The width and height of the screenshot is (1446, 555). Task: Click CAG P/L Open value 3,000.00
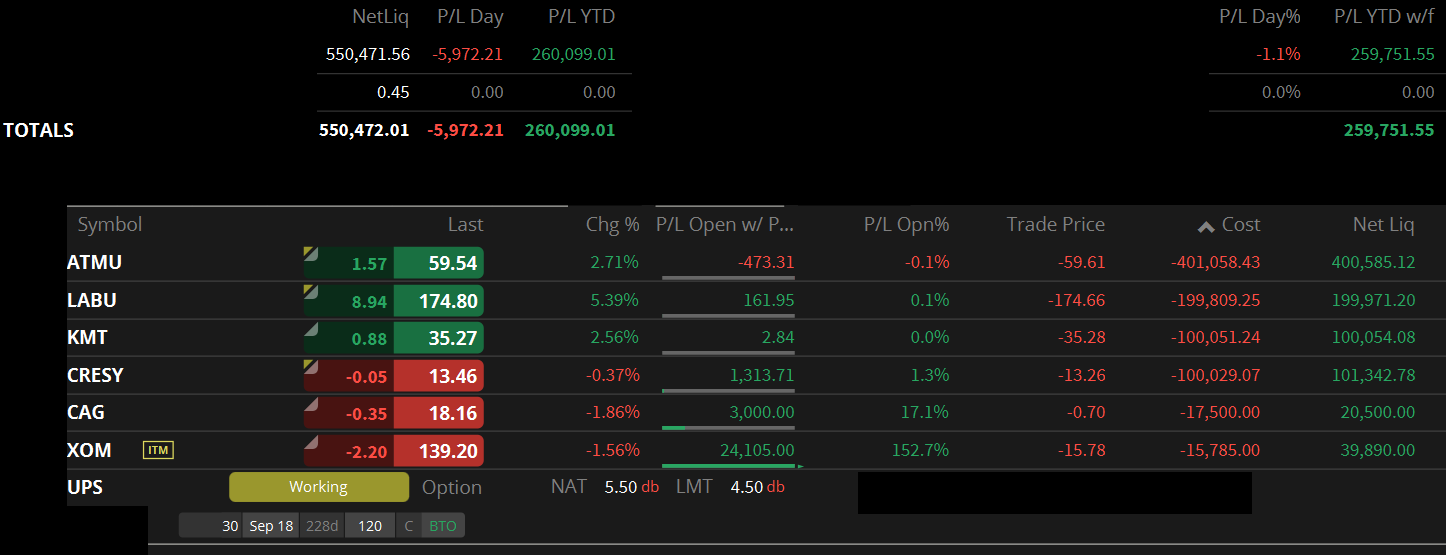point(762,412)
